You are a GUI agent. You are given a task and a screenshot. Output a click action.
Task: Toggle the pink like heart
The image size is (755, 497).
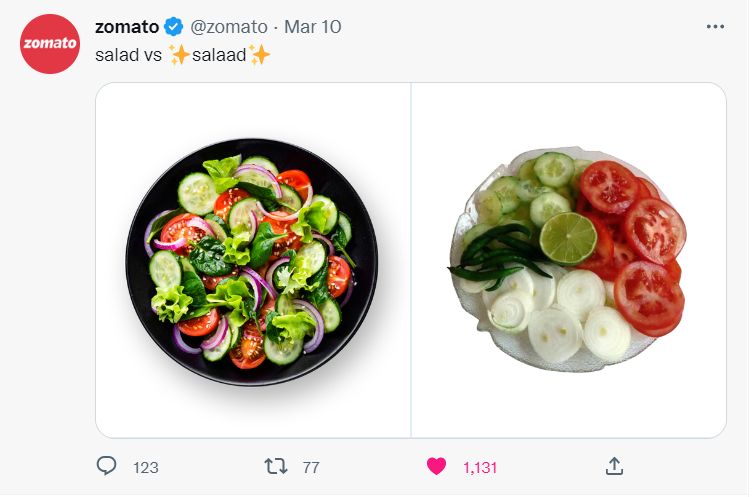click(436, 466)
